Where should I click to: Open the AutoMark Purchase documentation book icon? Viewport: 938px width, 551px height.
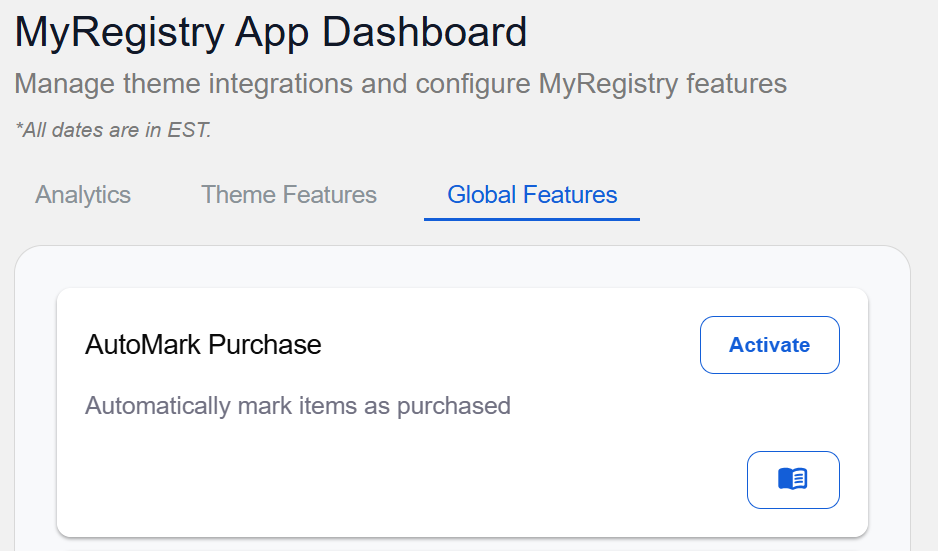793,480
